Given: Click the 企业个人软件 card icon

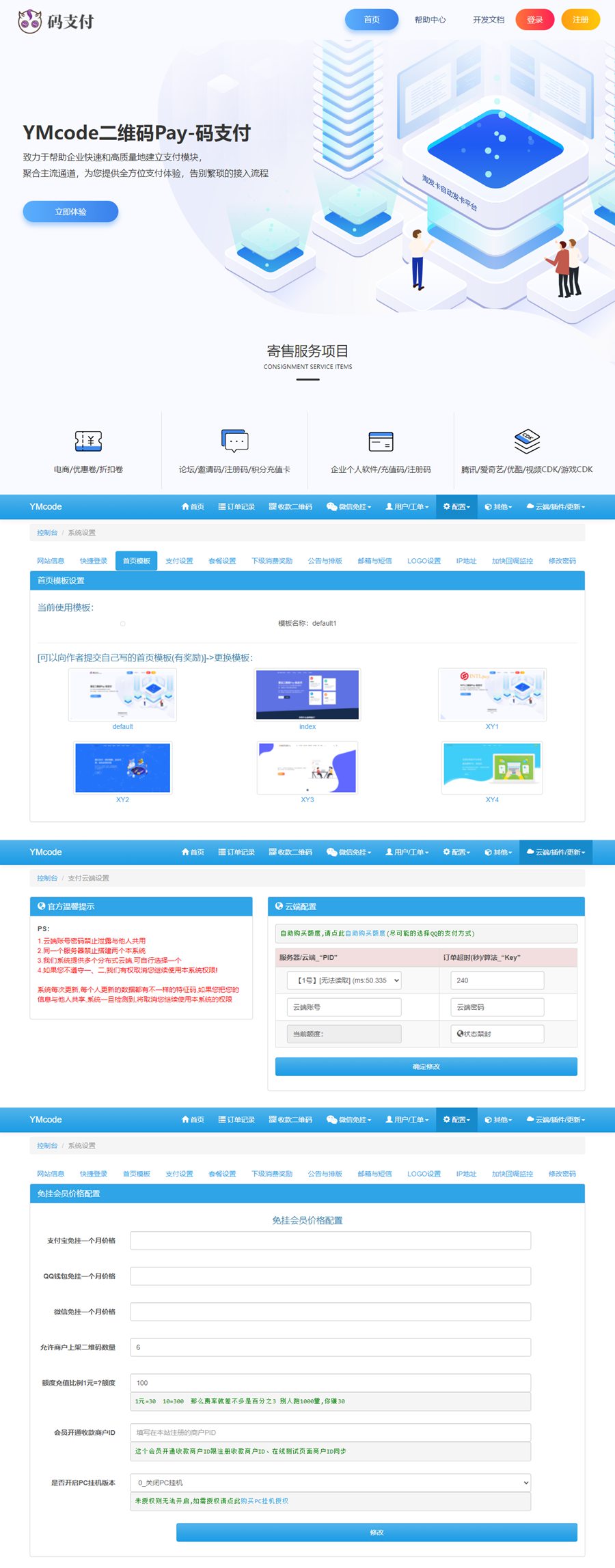Looking at the screenshot, I should tap(381, 441).
